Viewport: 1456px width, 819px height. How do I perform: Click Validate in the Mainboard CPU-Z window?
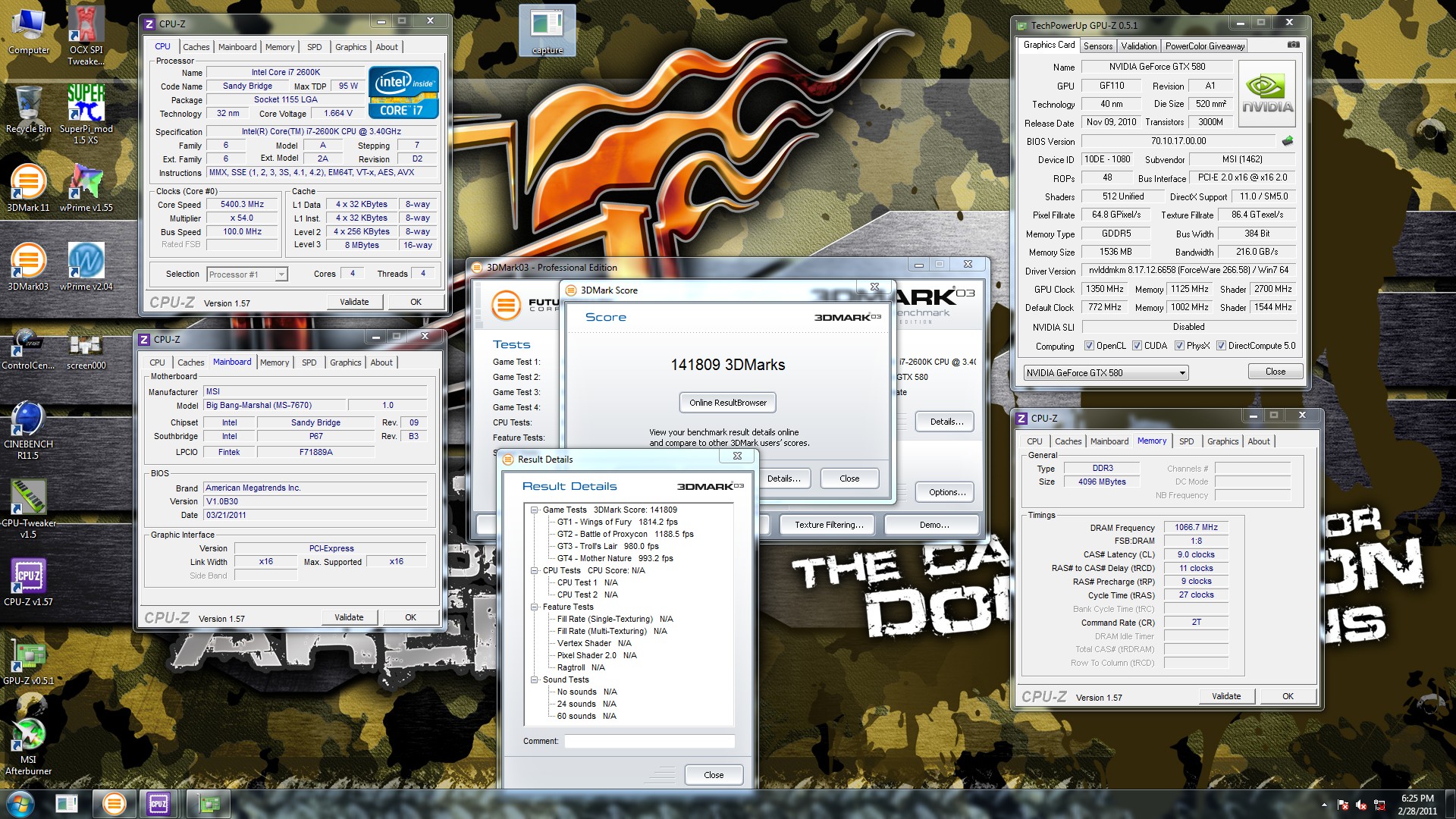(x=349, y=617)
